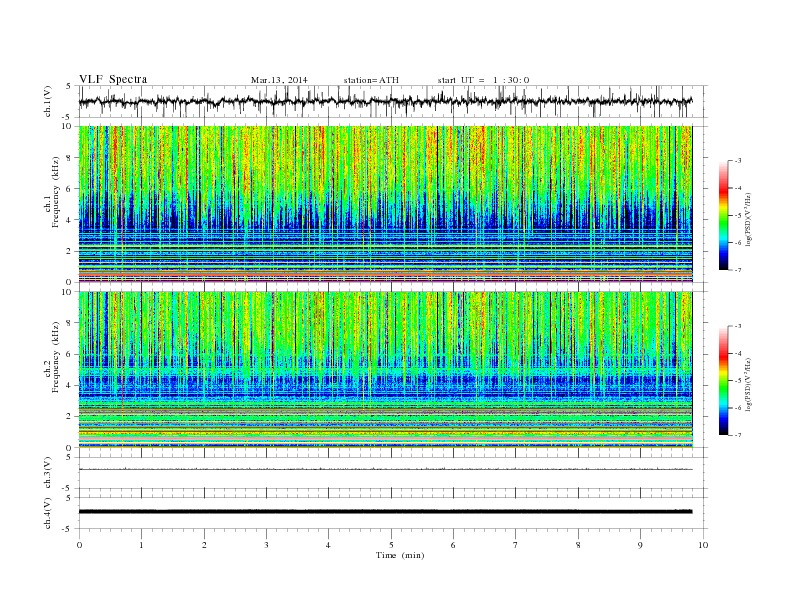Click the log(PSD) label beside ch.2 color bar
792x612 pixels.
tap(748, 385)
